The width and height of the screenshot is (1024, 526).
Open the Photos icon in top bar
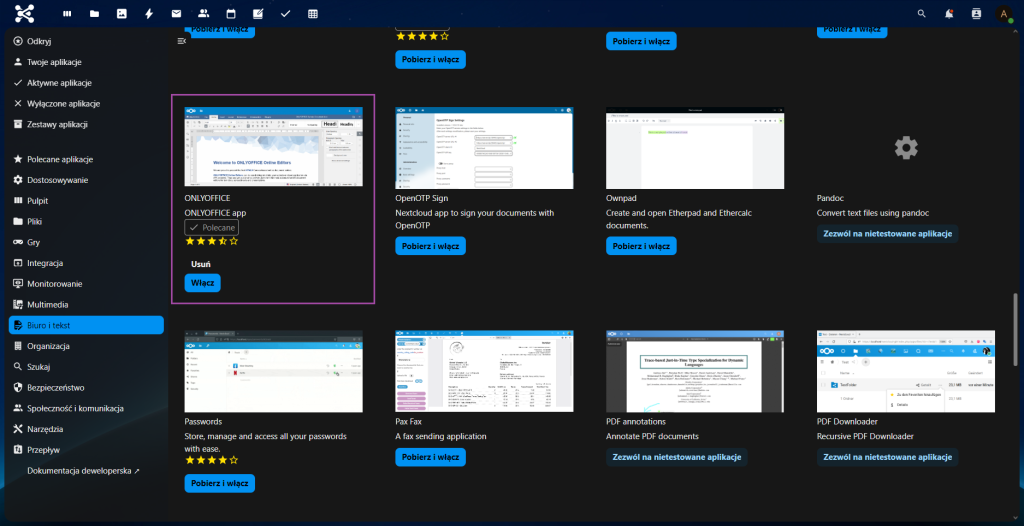(121, 14)
